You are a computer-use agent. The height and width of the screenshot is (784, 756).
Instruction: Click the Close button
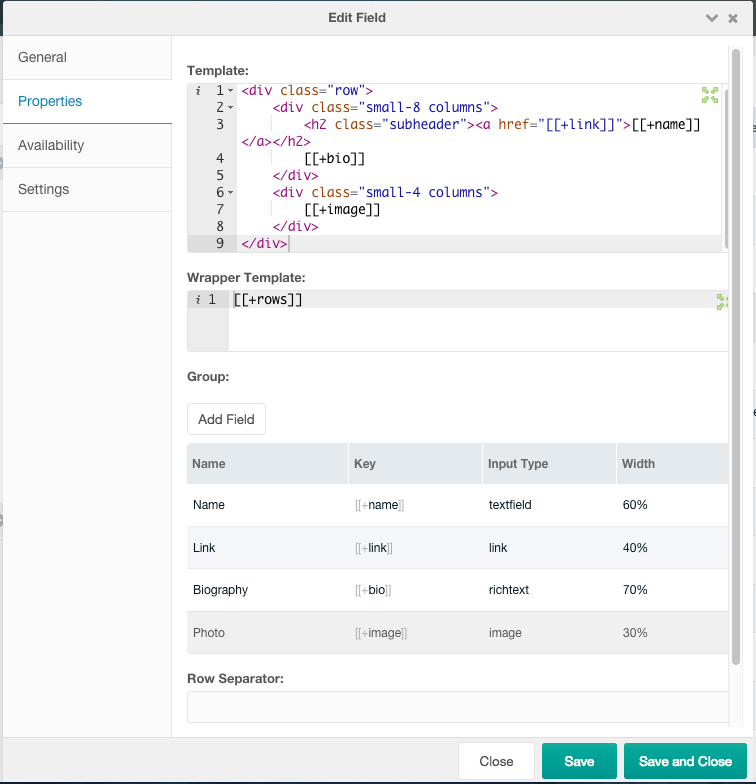(496, 761)
